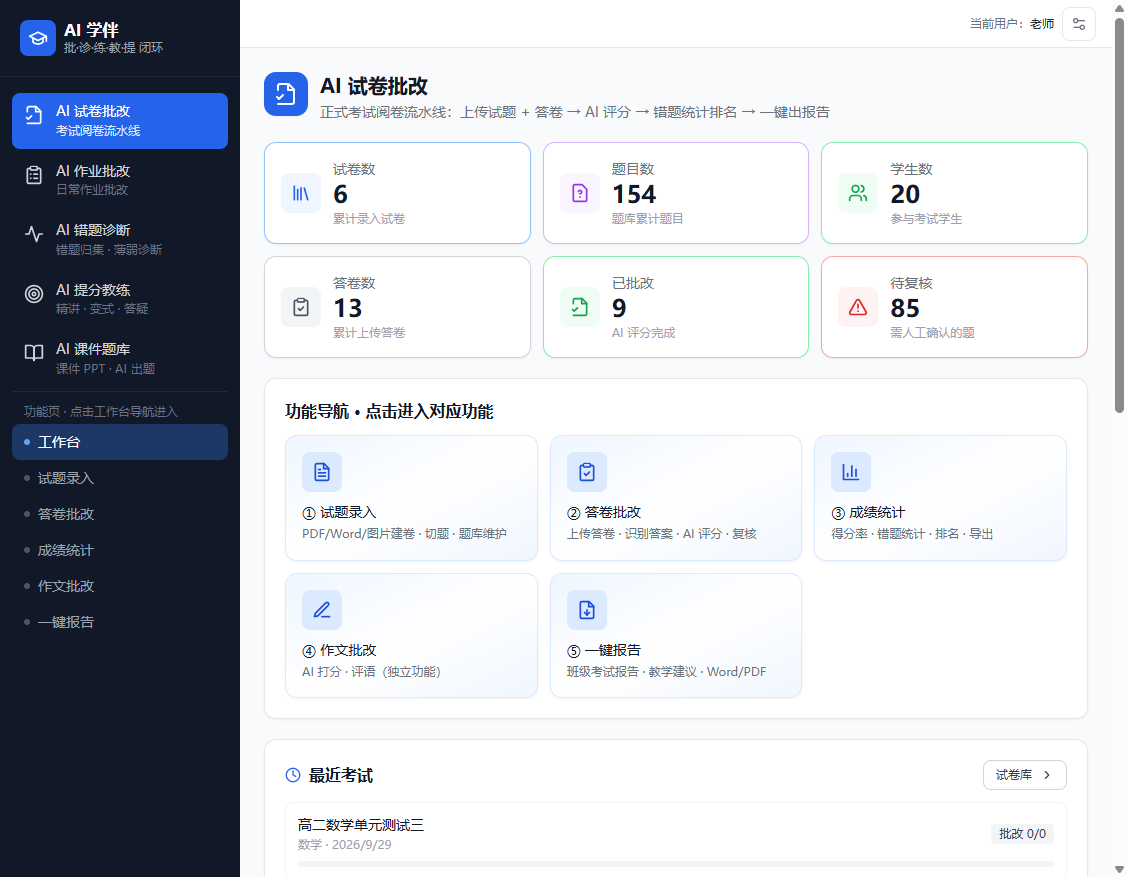Open the ② 答卷批改 function card
This screenshot has height=877, width=1127.
tap(676, 497)
